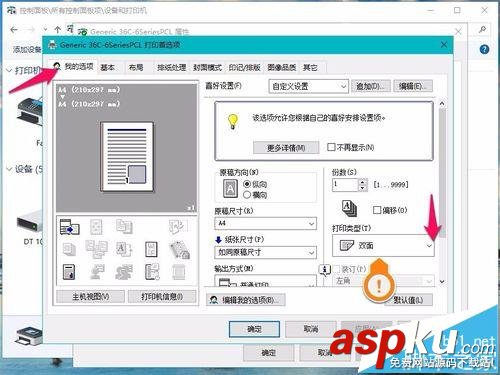Switch to the 图像品质 tab
Viewport: 500px width, 375px height.
click(x=282, y=68)
